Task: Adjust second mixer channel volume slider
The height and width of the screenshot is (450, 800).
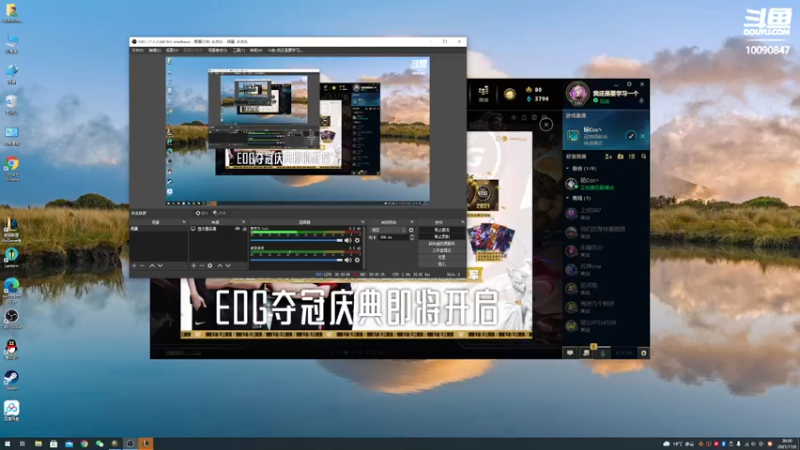Action: pos(296,260)
